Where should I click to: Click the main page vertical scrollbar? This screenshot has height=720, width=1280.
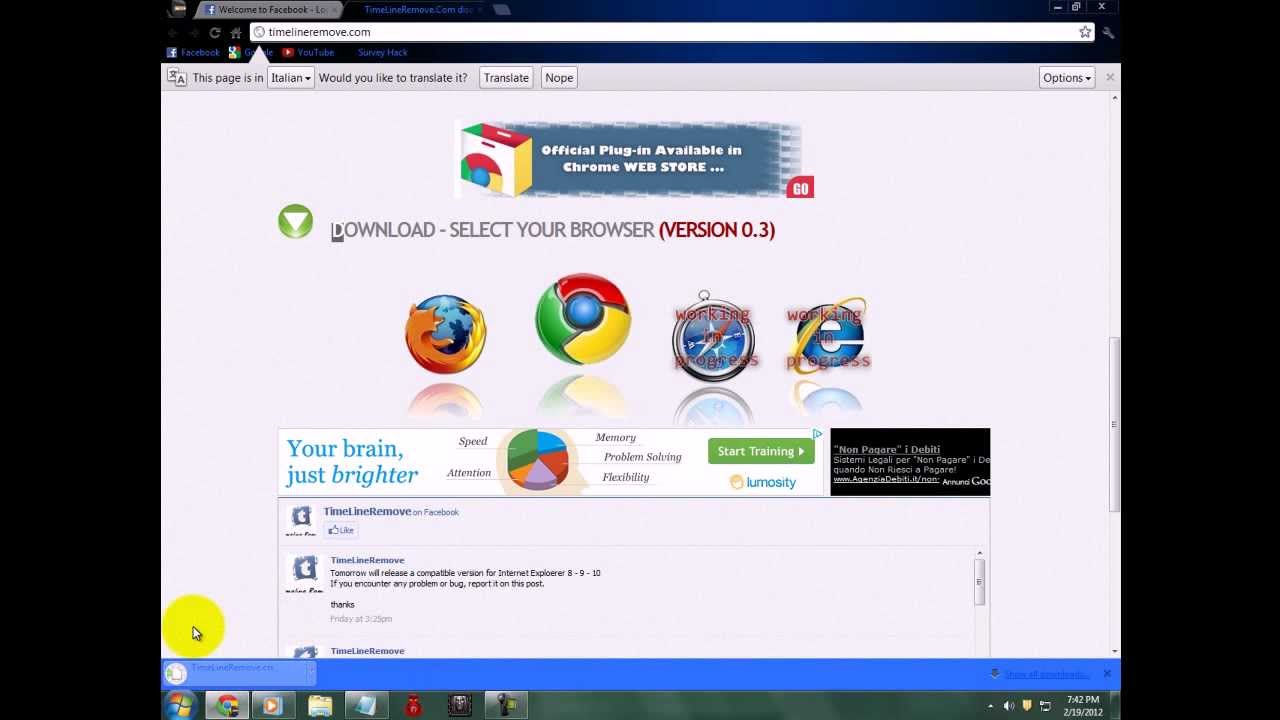[x=1114, y=425]
